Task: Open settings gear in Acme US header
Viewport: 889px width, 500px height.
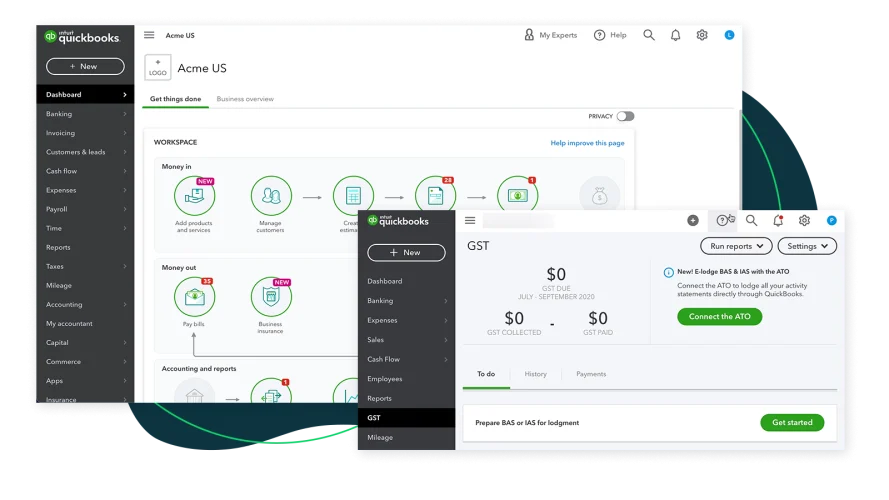Action: tap(702, 35)
